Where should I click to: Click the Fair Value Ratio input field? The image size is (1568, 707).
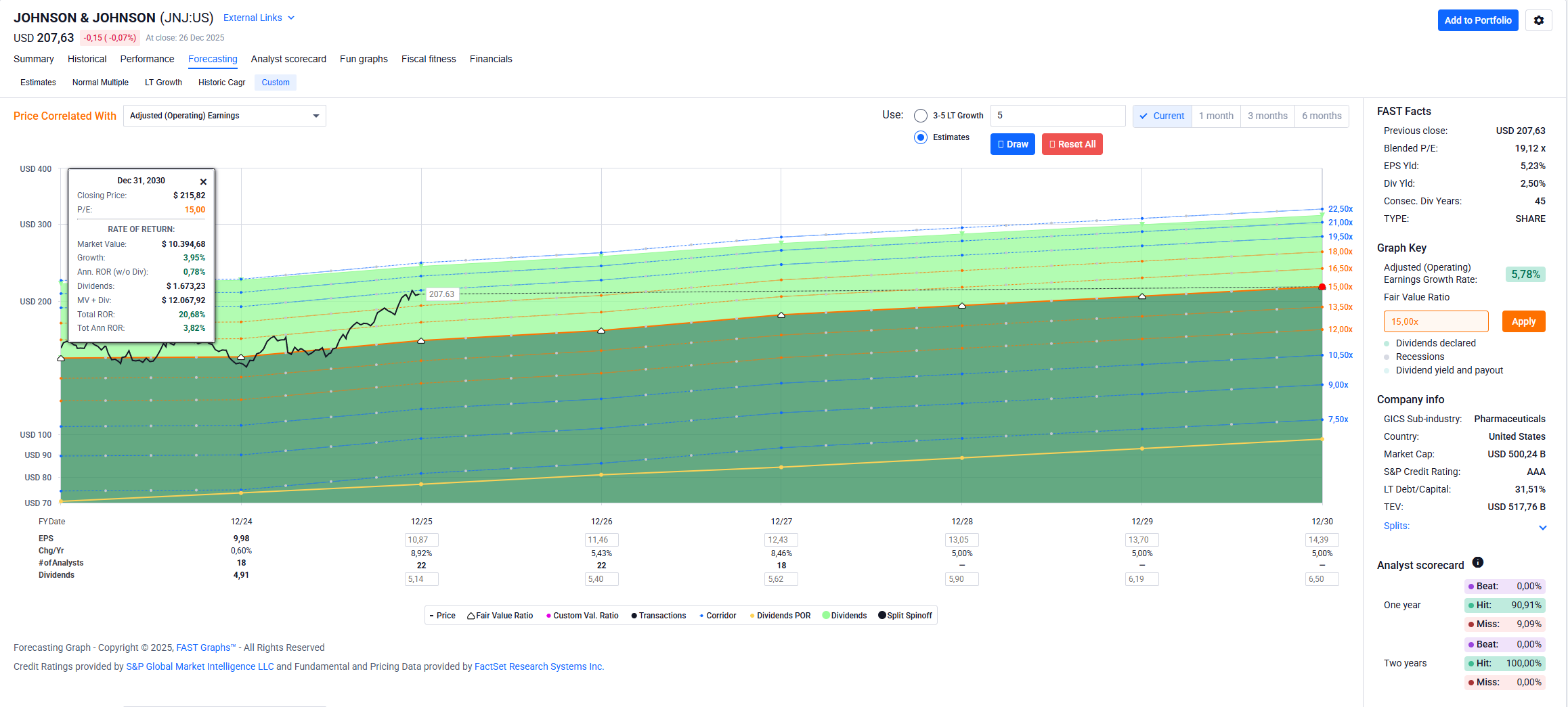coord(1435,321)
